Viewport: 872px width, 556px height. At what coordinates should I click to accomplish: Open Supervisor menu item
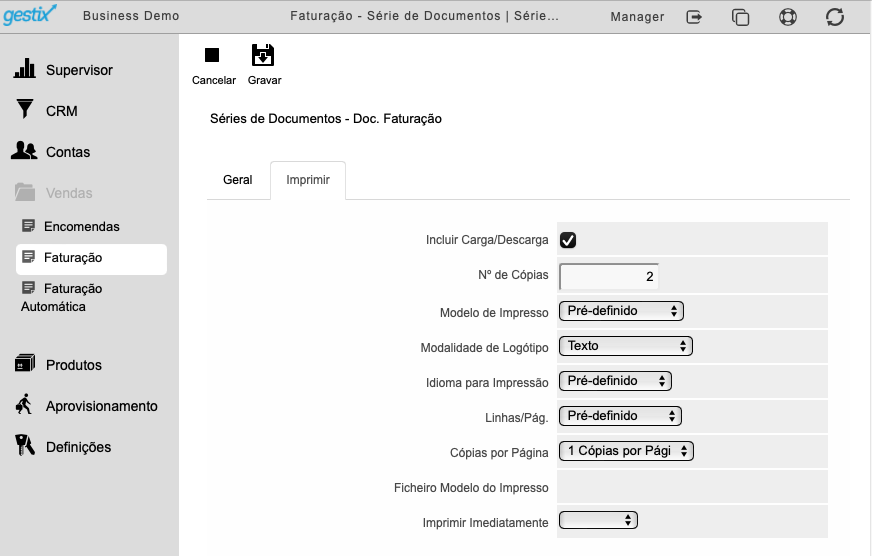coord(79,70)
